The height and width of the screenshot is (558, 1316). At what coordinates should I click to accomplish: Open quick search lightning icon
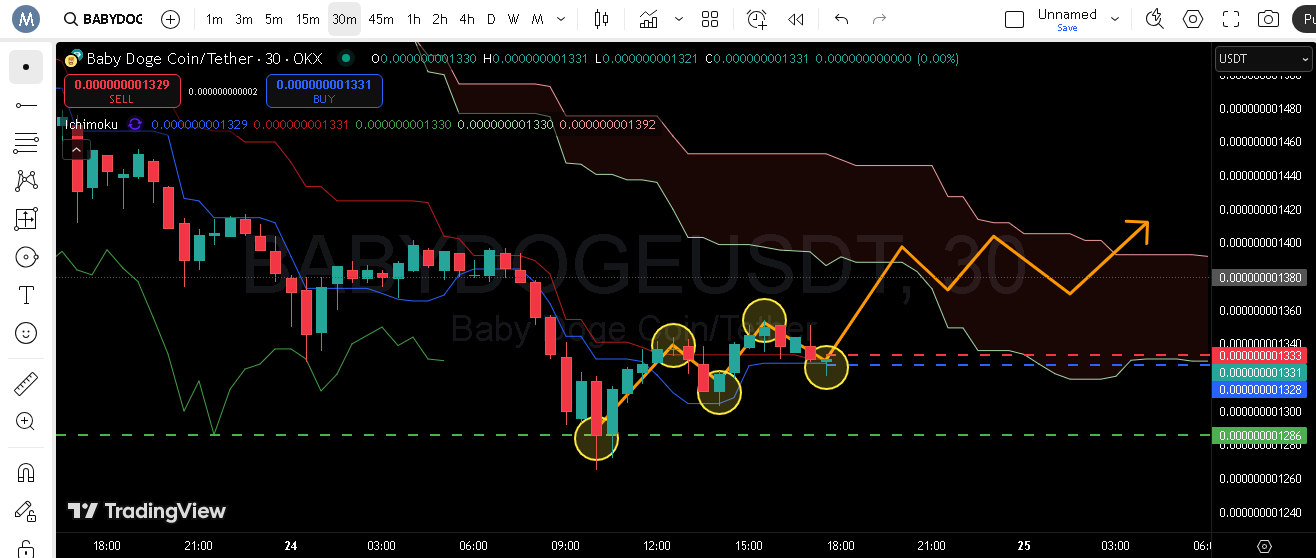tap(1155, 19)
